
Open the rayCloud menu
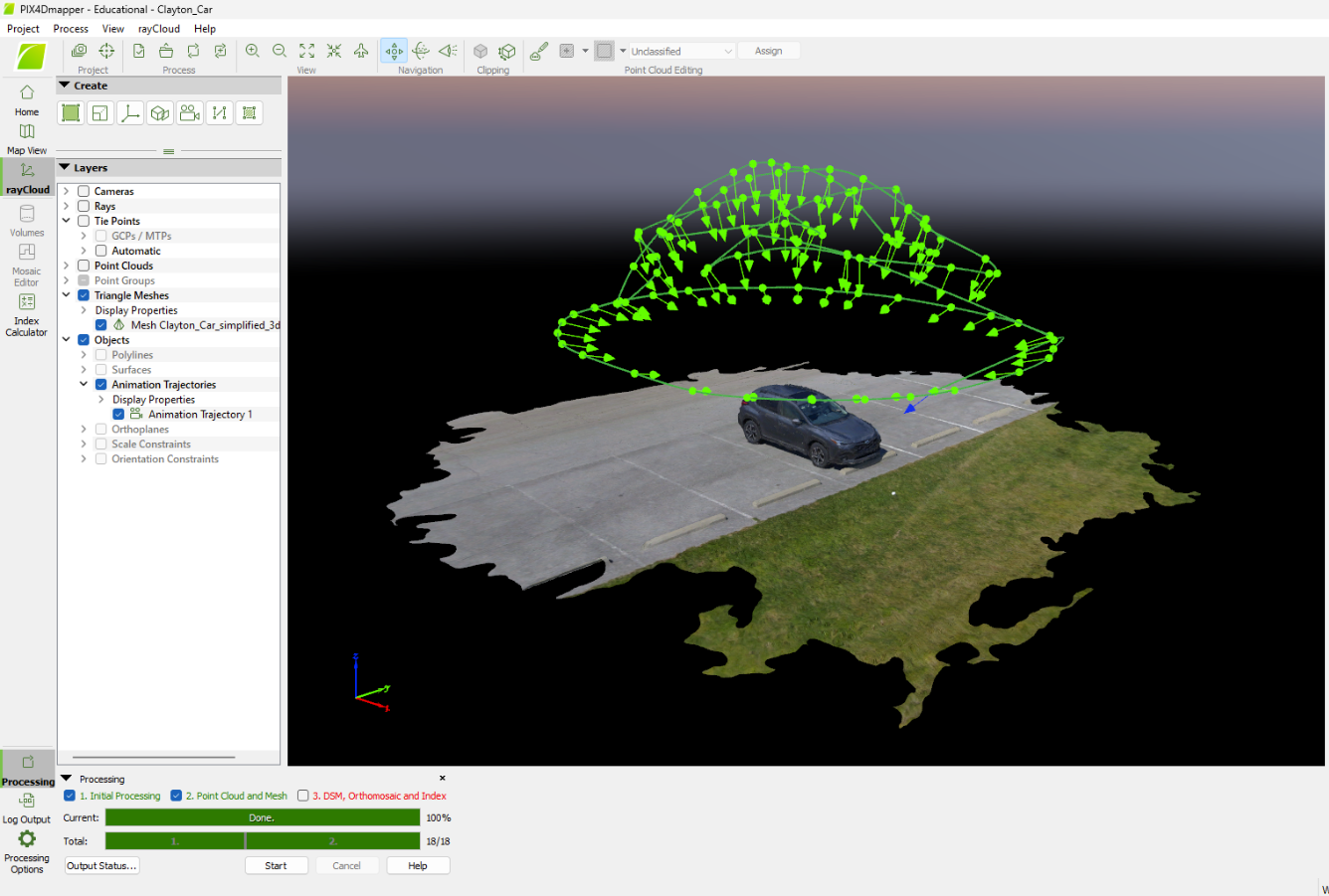click(x=159, y=29)
